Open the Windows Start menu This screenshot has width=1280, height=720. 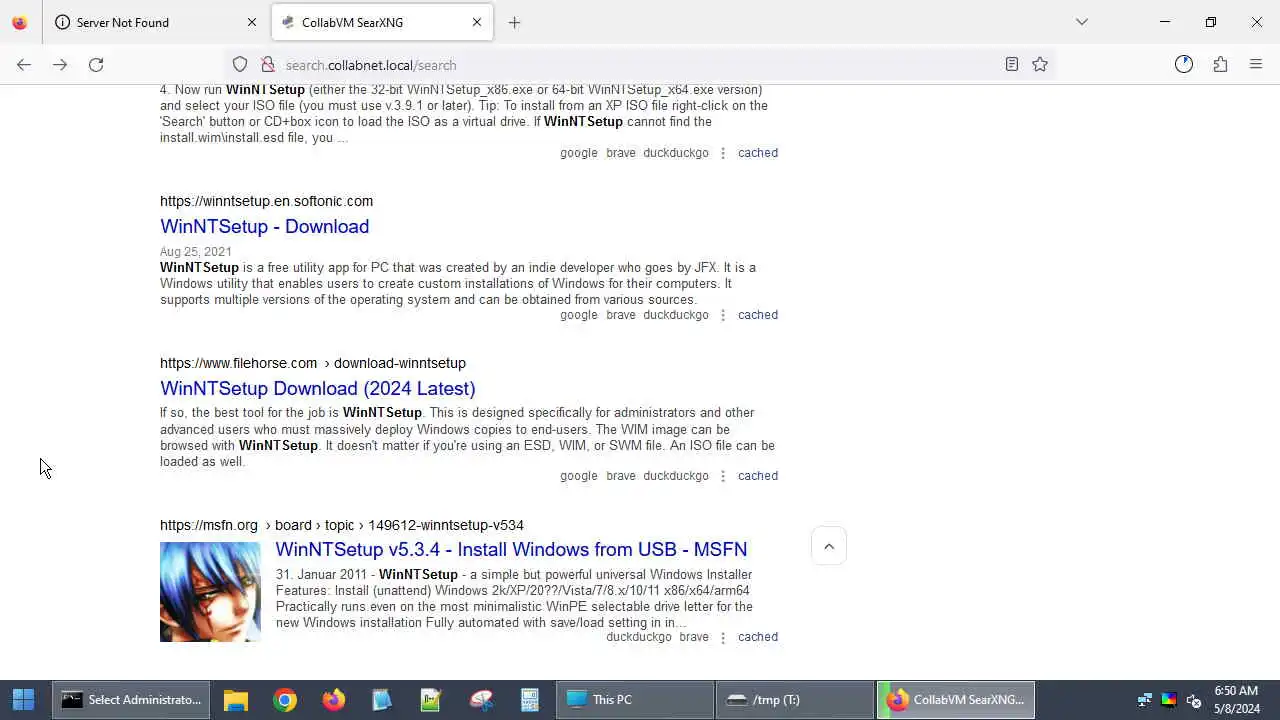(x=24, y=700)
